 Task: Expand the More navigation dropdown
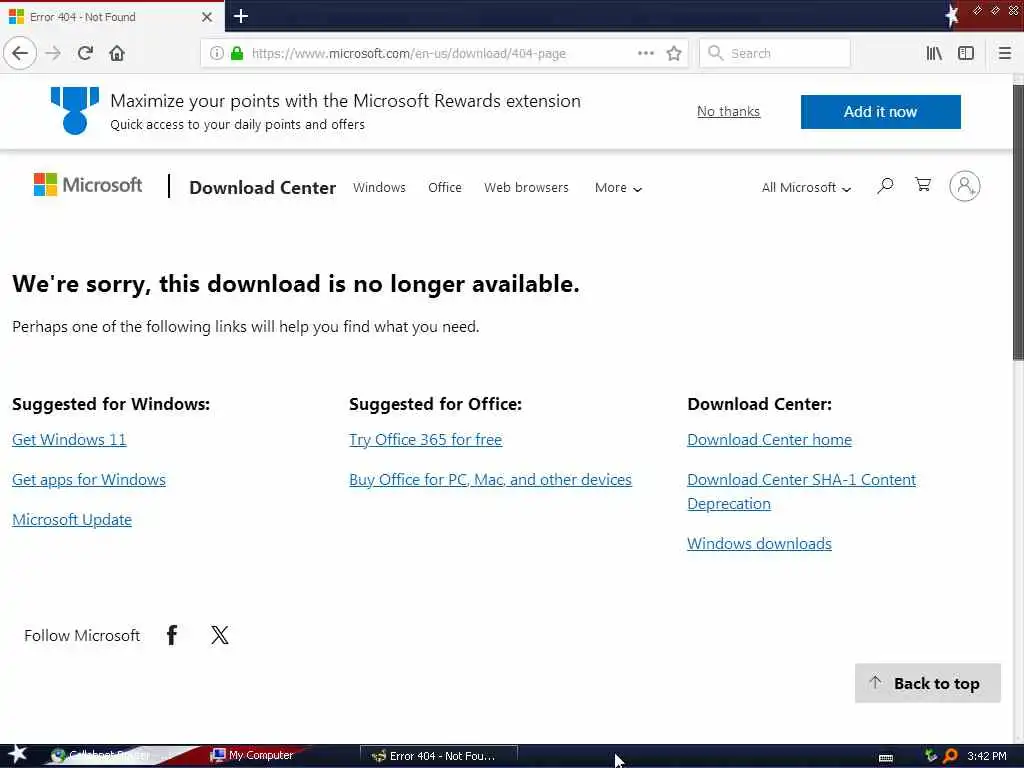618,187
